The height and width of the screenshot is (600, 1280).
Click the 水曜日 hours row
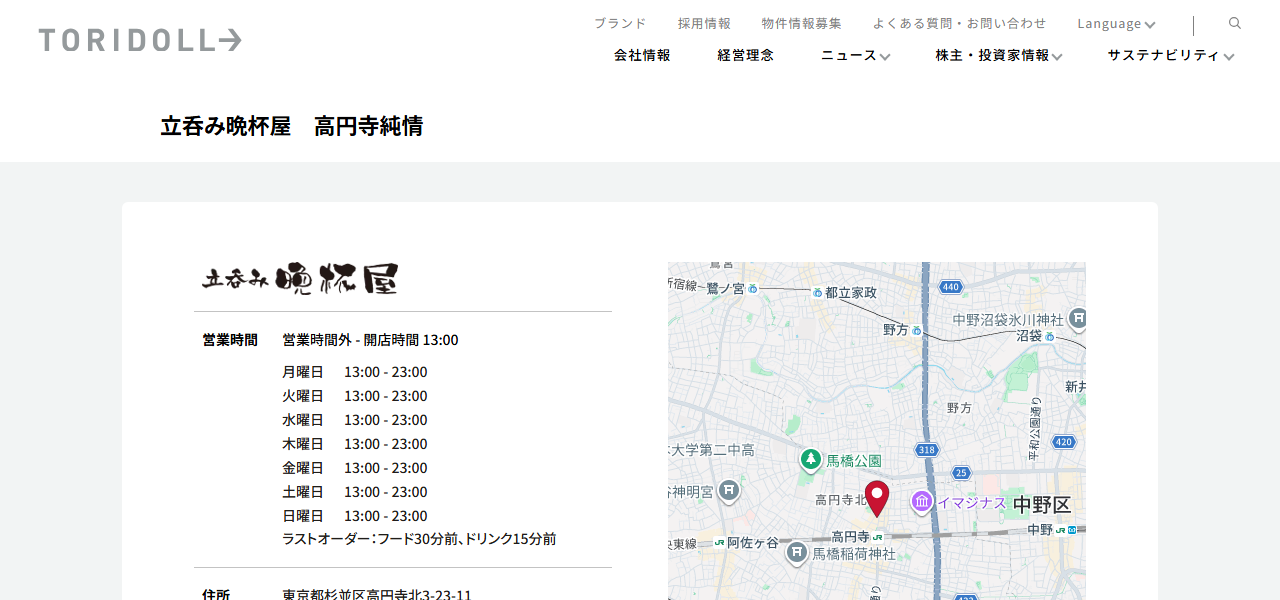pyautogui.click(x=355, y=420)
